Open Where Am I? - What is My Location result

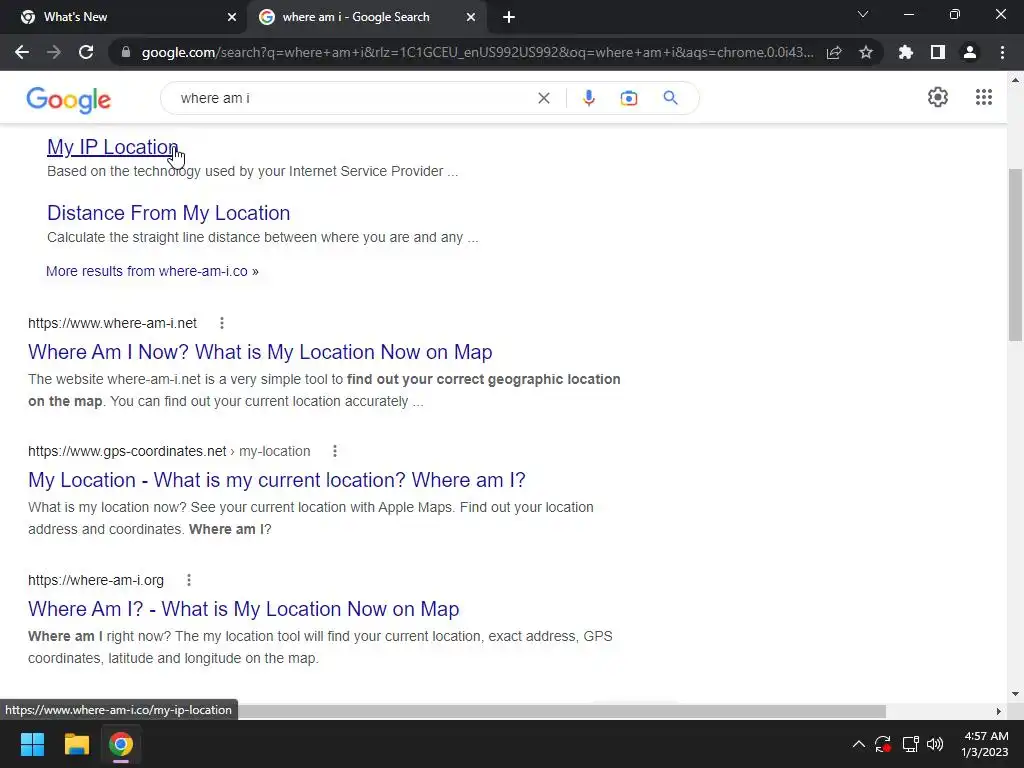244,609
